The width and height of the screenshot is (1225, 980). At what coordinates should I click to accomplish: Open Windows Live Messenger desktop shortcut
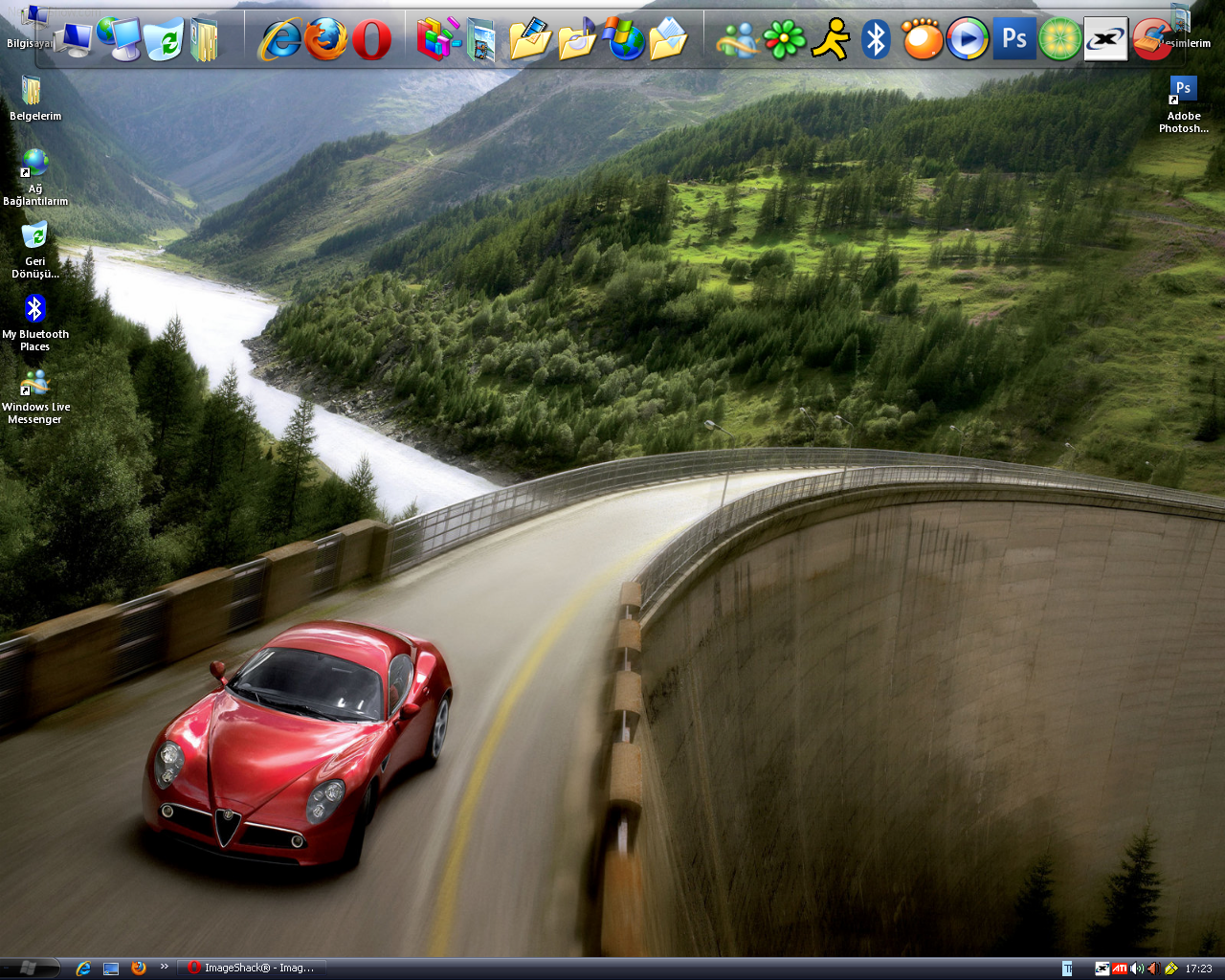(x=35, y=396)
